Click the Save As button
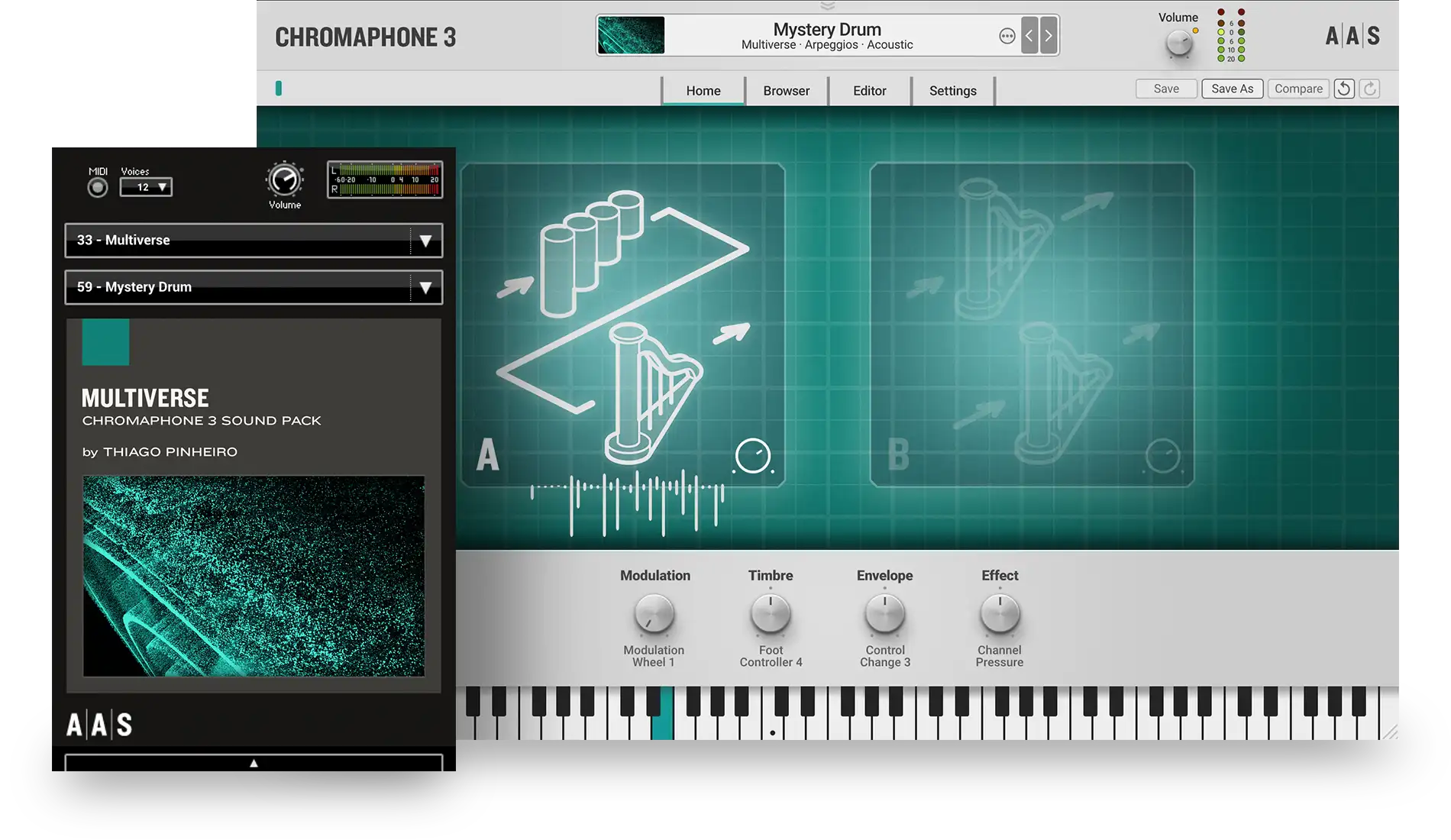 pos(1232,88)
